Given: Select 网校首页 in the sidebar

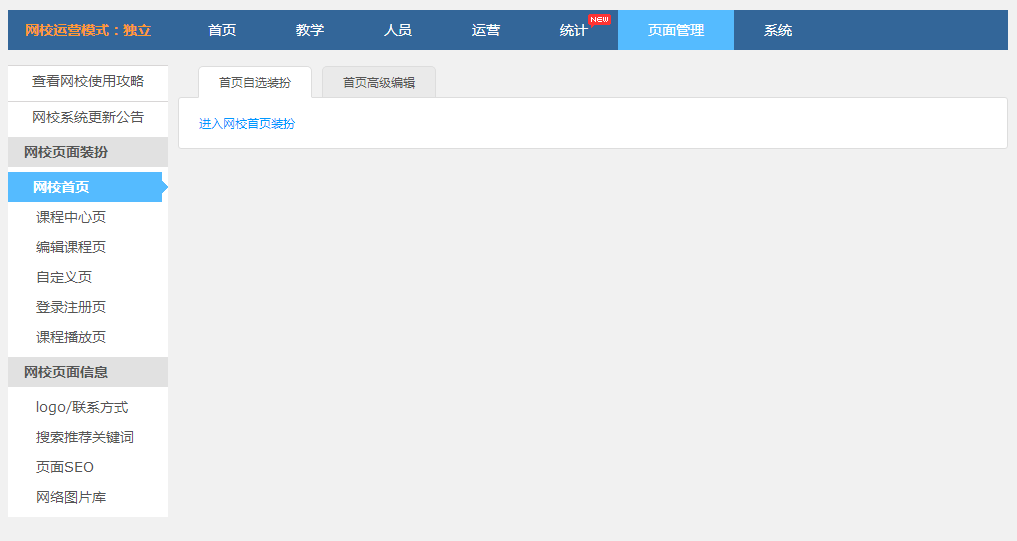Looking at the screenshot, I should pyautogui.click(x=61, y=187).
